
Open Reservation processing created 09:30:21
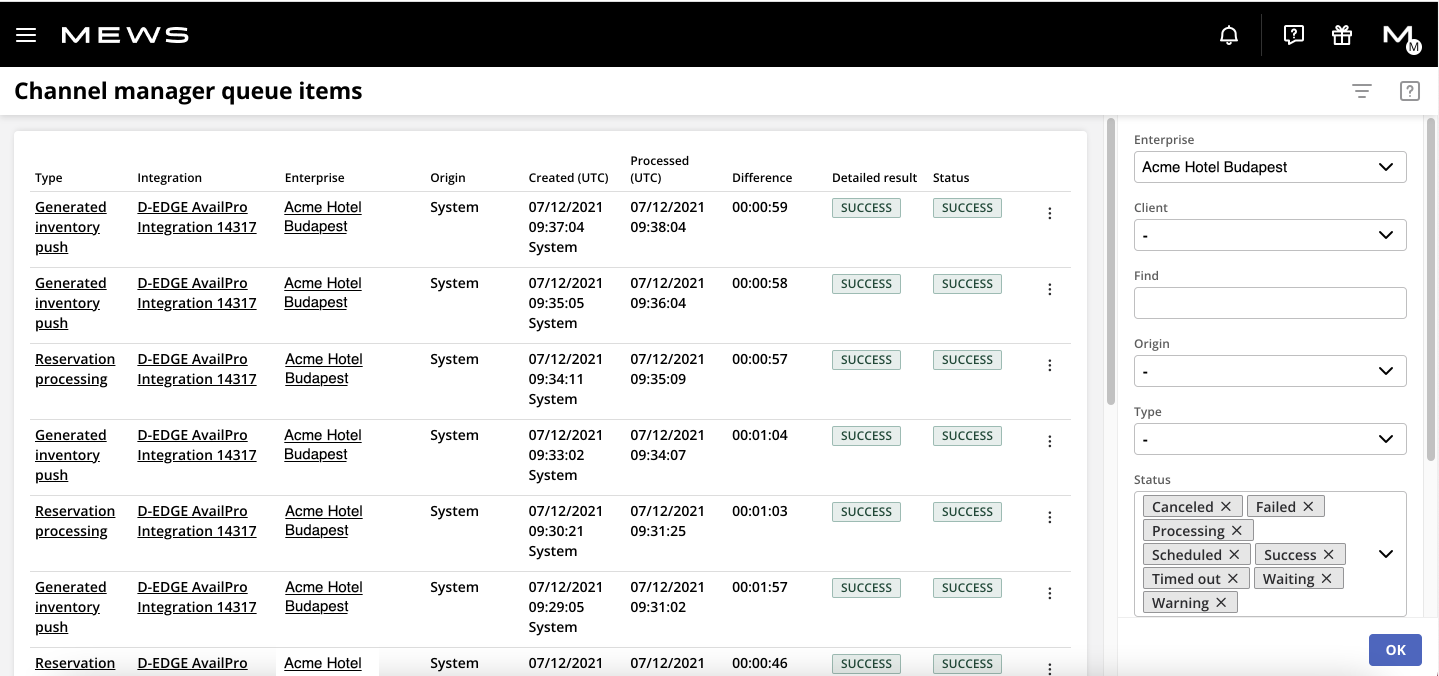[75, 521]
